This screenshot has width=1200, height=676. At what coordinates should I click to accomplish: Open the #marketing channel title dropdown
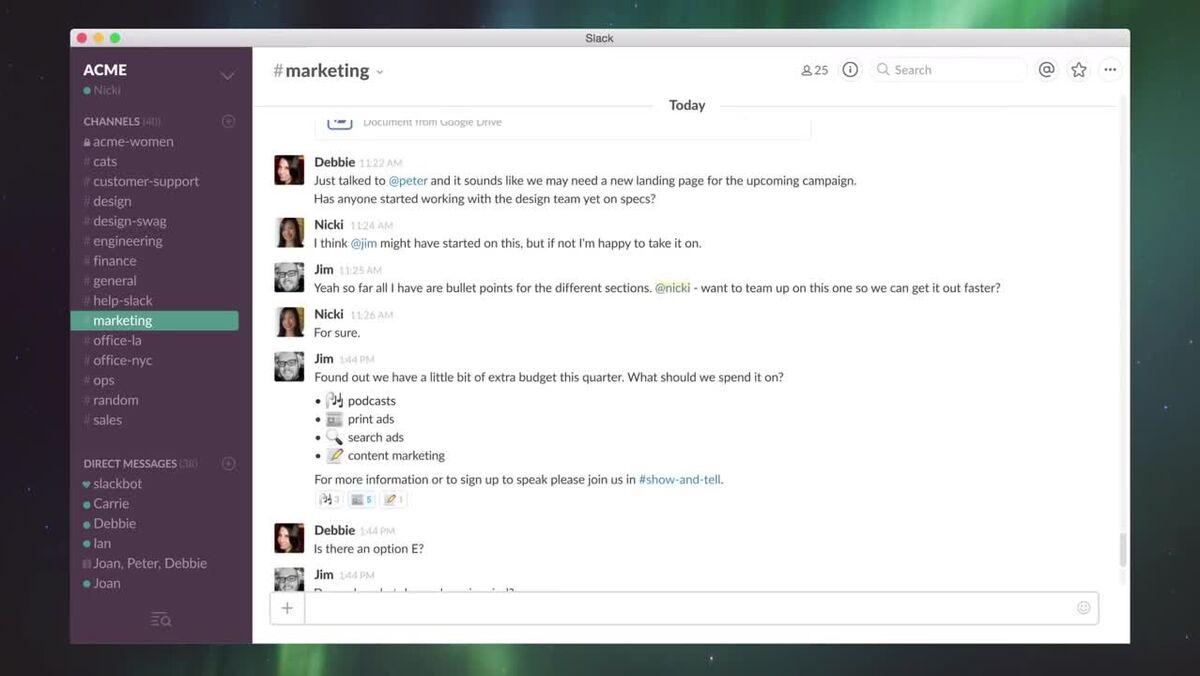click(x=328, y=71)
